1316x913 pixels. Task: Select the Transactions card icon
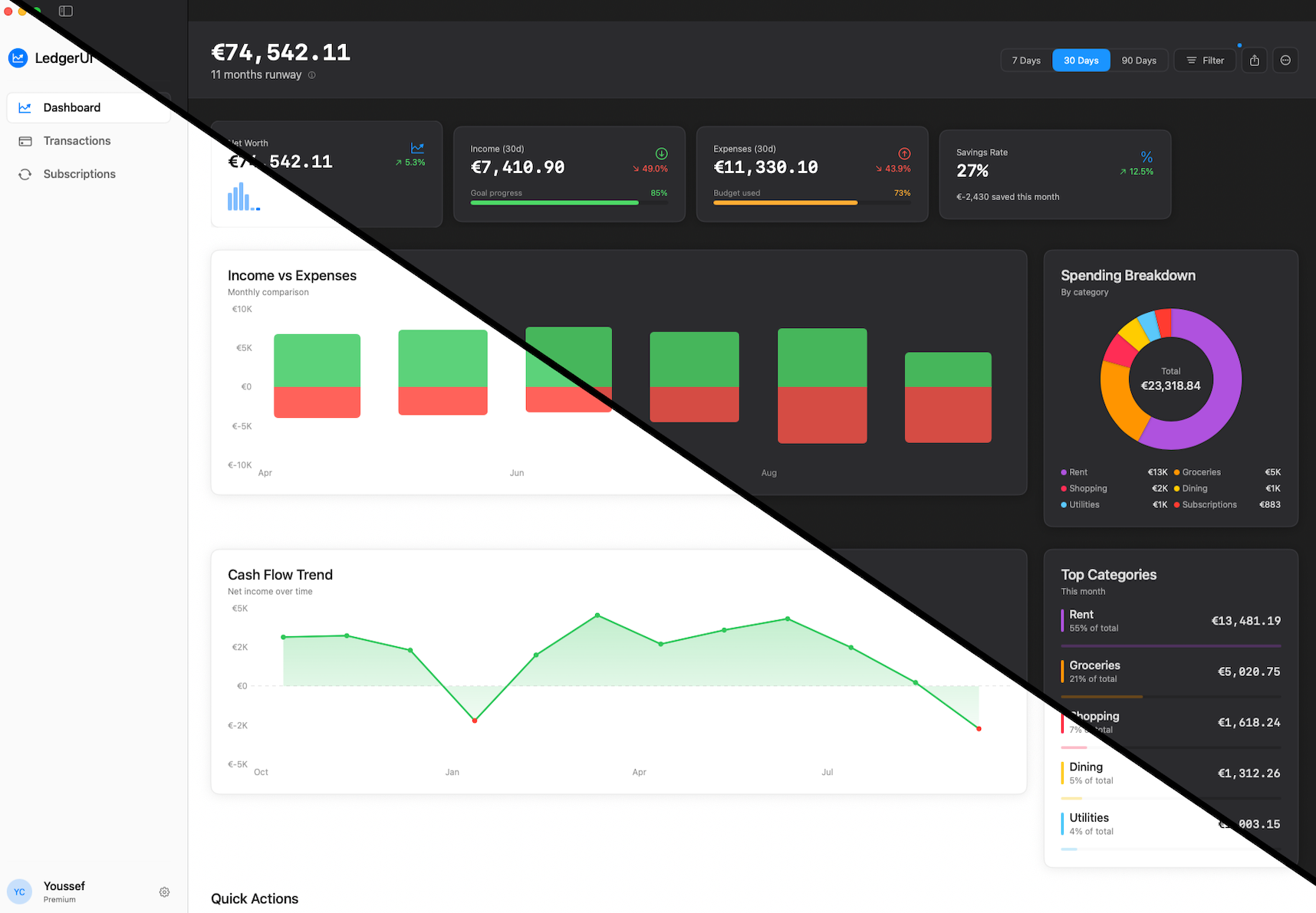click(25, 140)
